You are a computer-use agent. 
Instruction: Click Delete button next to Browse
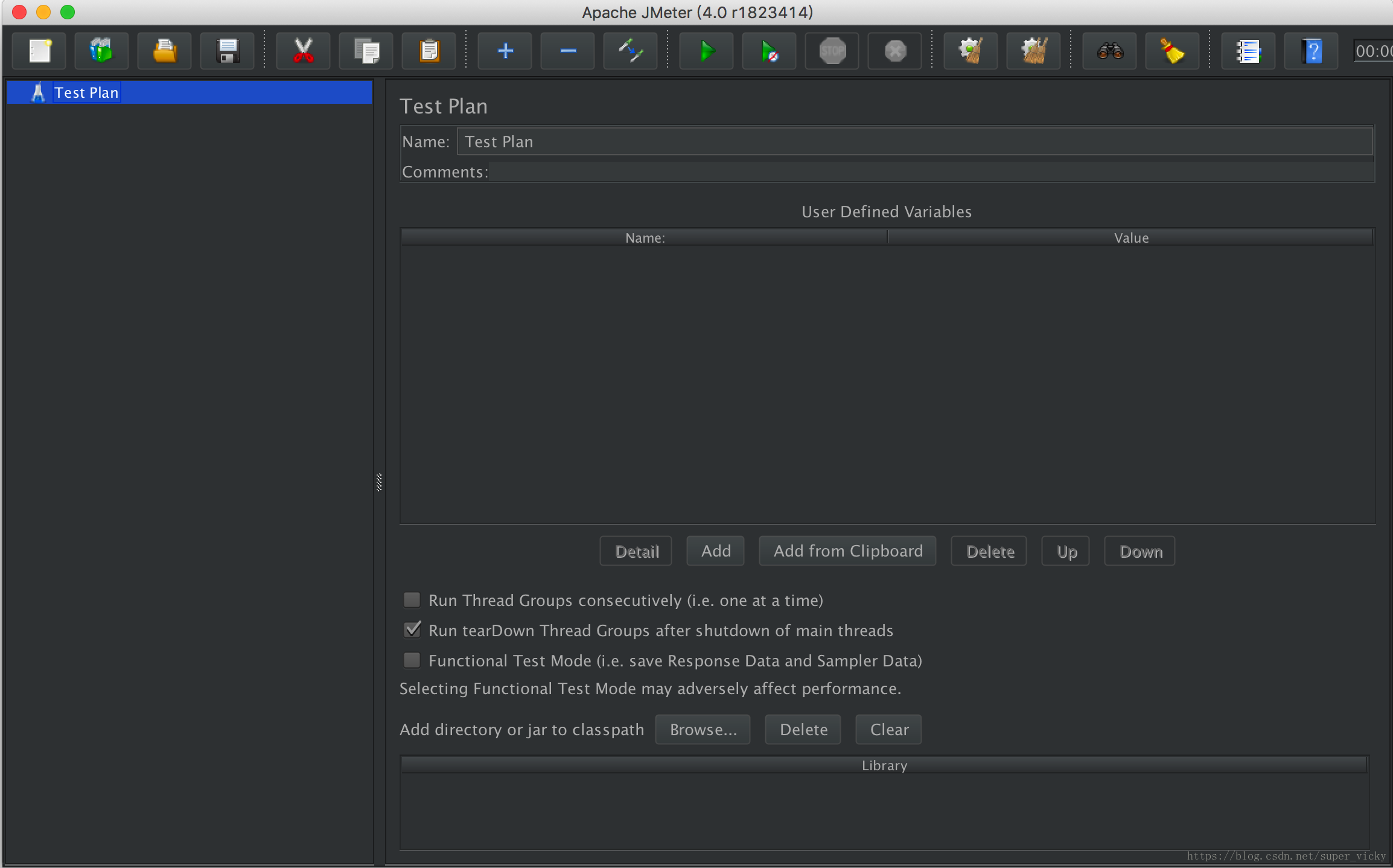pyautogui.click(x=803, y=730)
